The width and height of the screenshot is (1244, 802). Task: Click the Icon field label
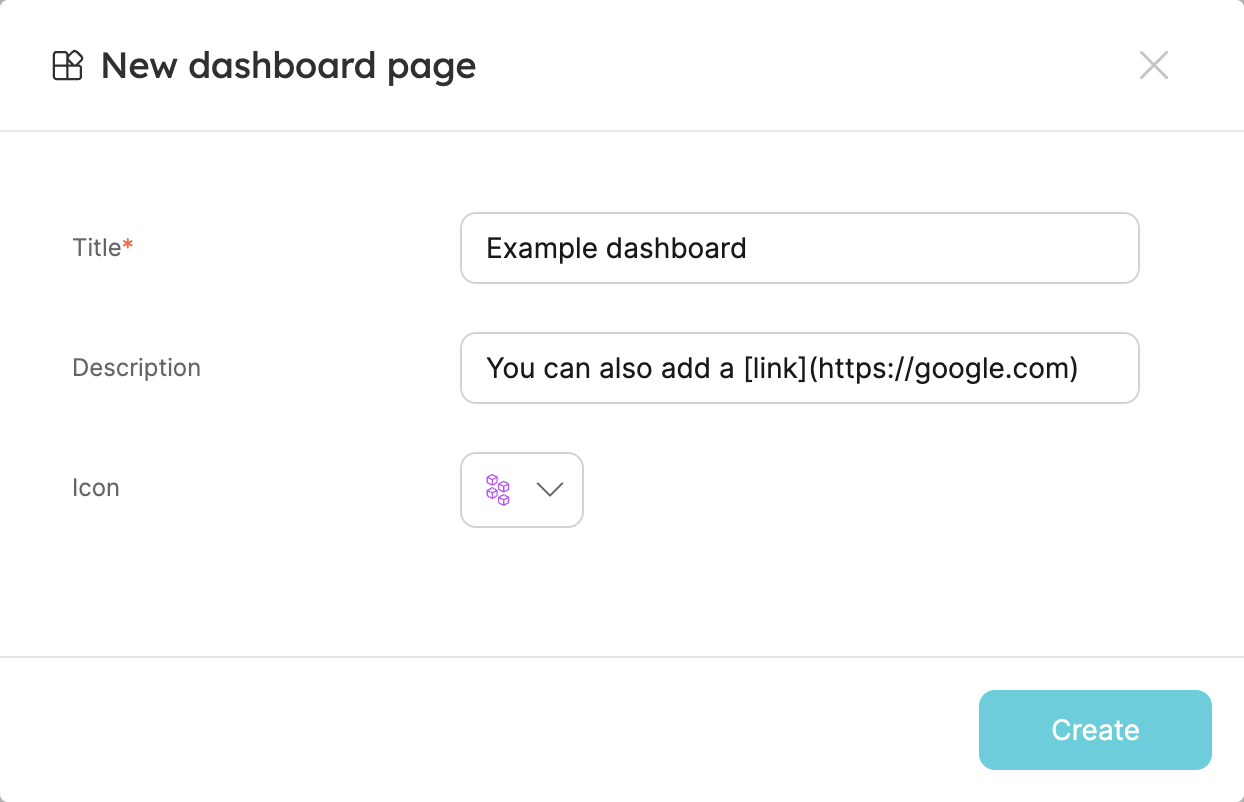96,488
